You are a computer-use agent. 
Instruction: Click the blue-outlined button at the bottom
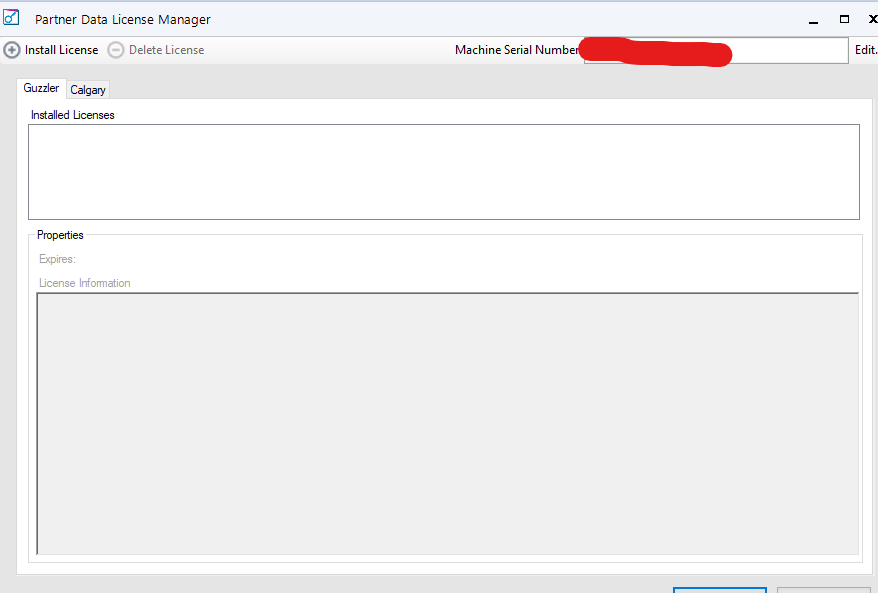[720, 590]
